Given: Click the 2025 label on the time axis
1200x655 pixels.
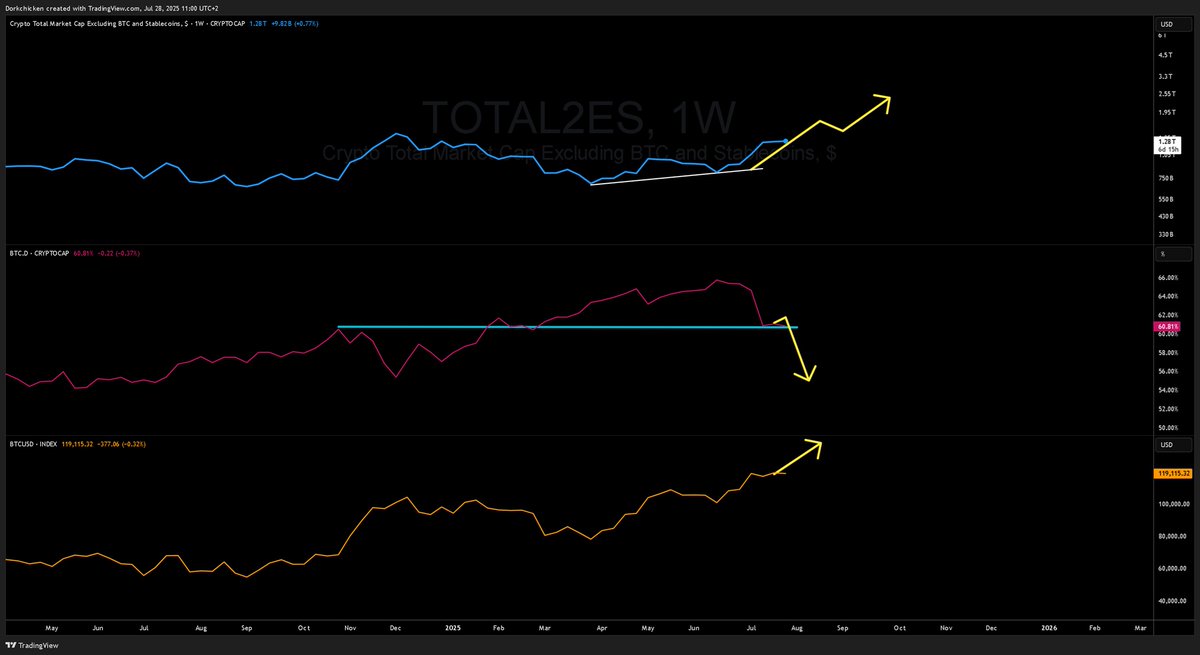Looking at the screenshot, I should [453, 627].
